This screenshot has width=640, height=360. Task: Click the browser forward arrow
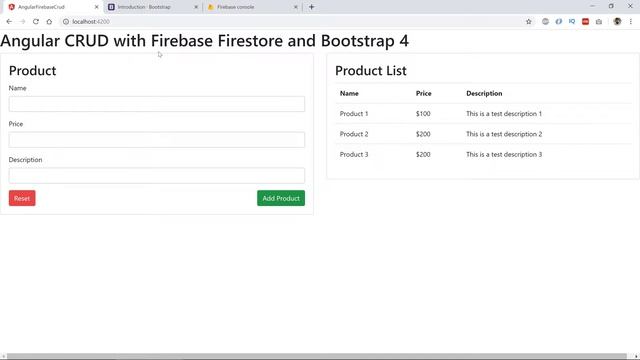22,22
